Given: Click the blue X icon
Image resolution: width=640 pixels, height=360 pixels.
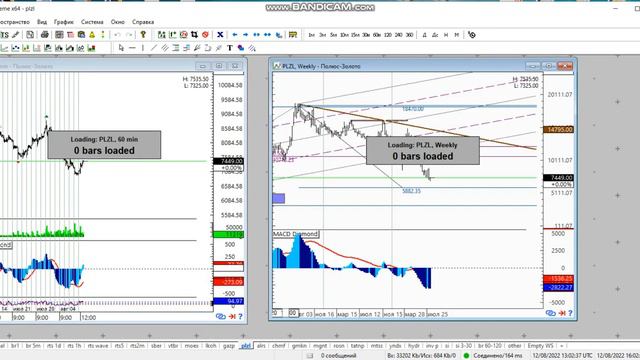Looking at the screenshot, I should point(220,35).
